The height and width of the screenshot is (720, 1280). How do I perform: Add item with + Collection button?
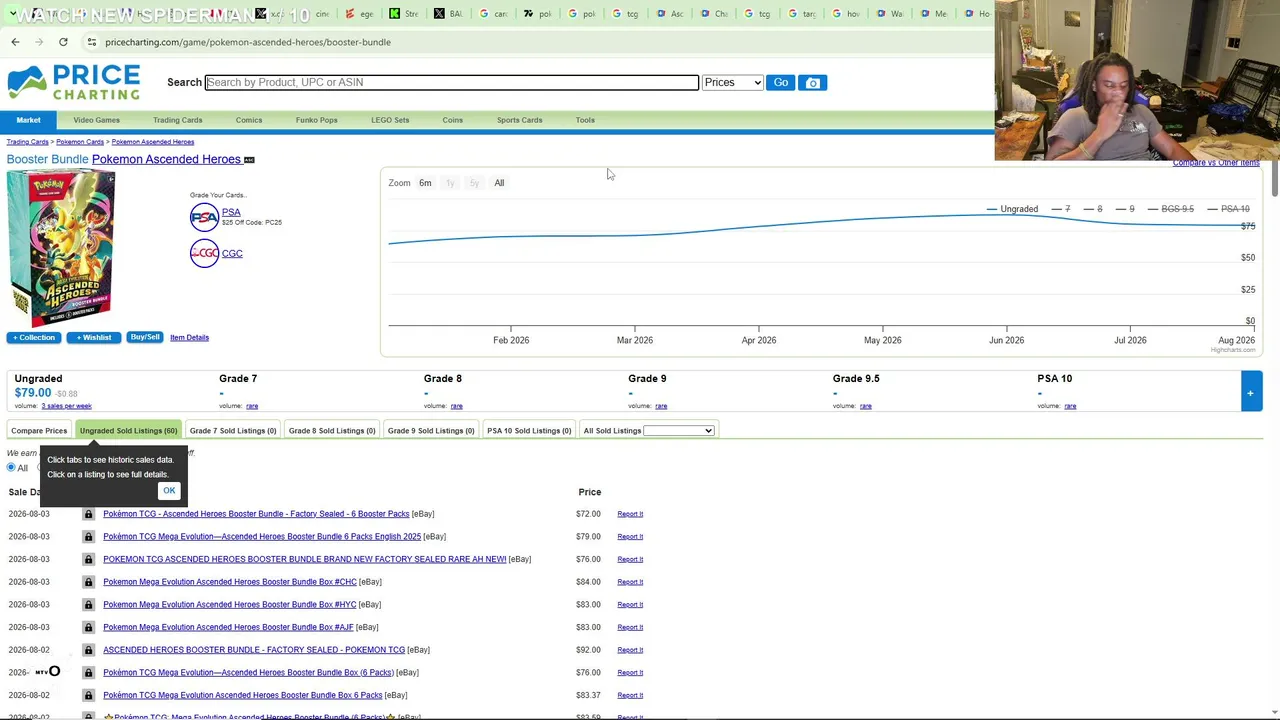[34, 338]
